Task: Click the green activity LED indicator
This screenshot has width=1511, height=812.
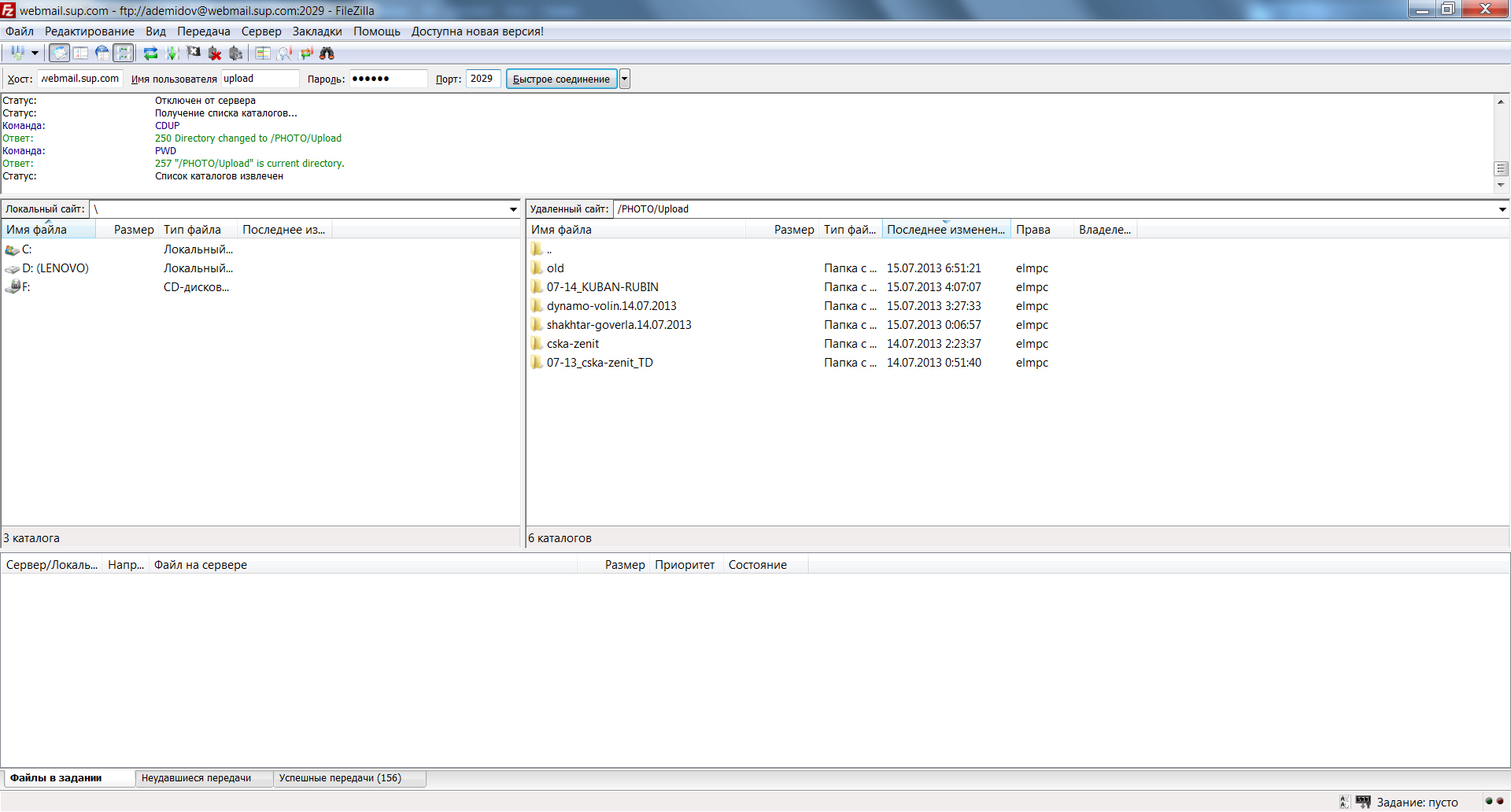Action: (x=1489, y=801)
